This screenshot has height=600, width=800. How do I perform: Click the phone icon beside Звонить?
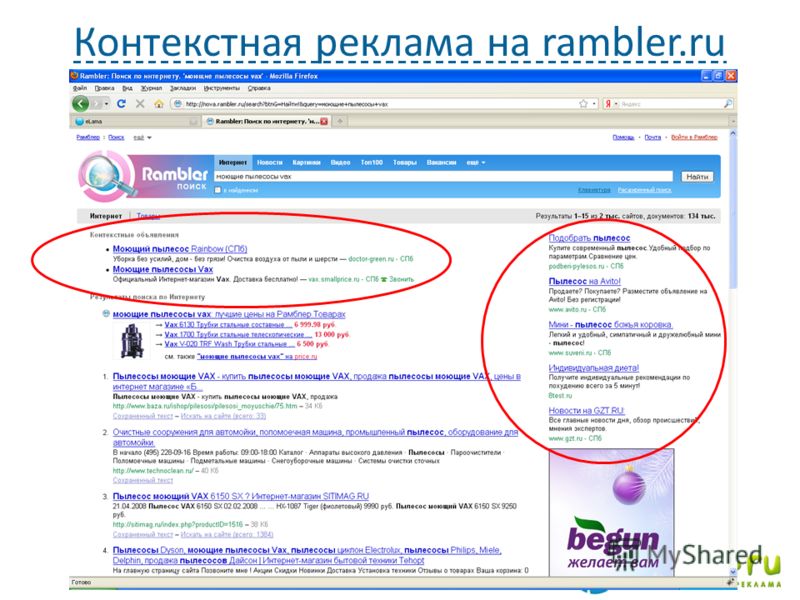click(384, 280)
